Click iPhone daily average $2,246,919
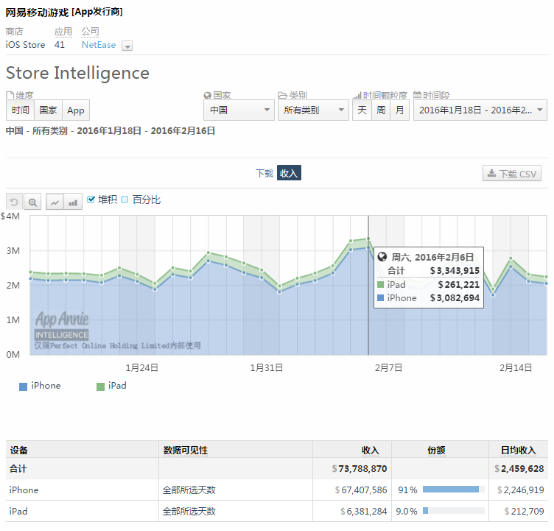This screenshot has height=531, width=554. click(x=520, y=490)
